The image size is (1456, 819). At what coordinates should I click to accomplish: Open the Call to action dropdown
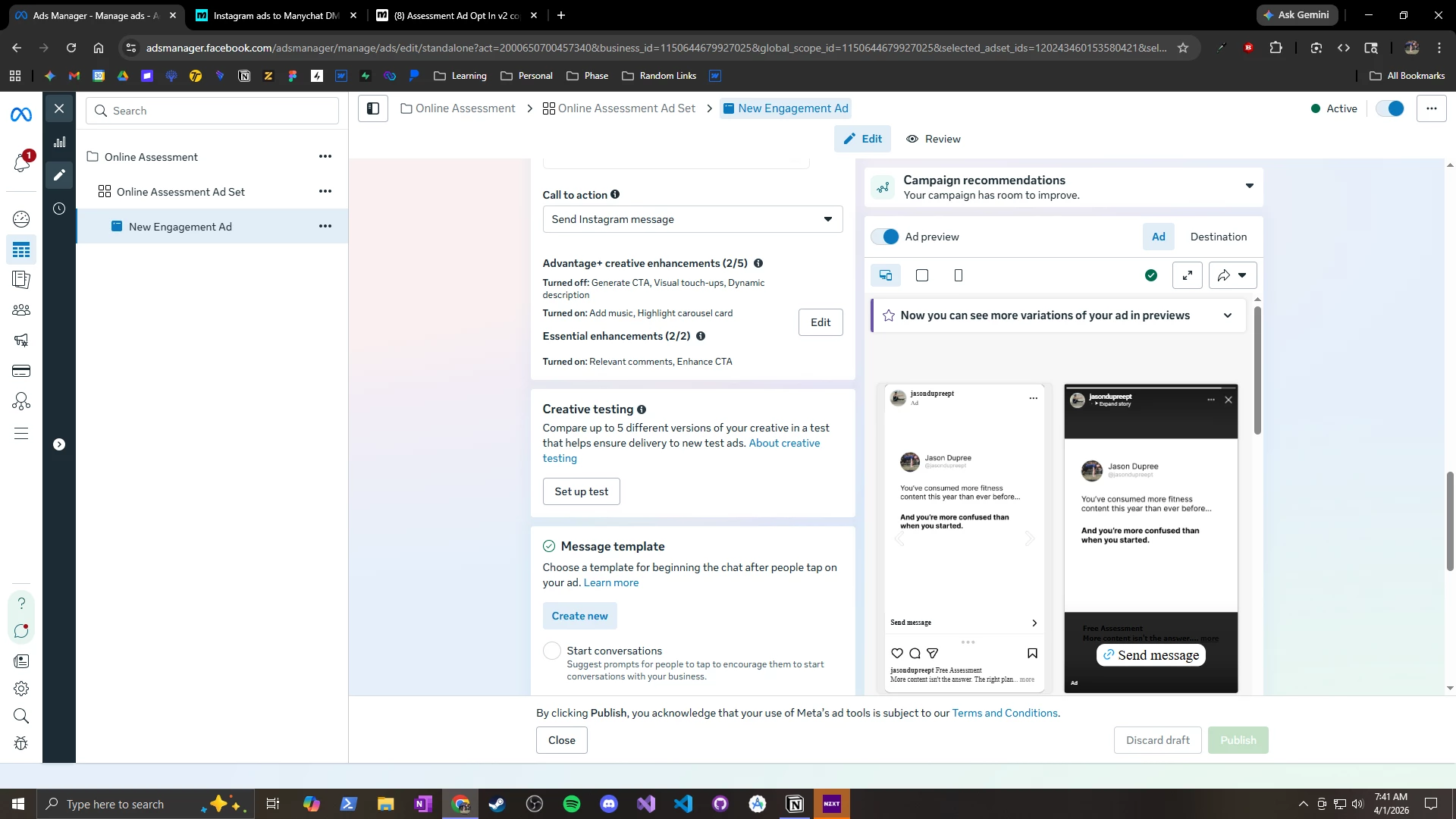pos(692,219)
